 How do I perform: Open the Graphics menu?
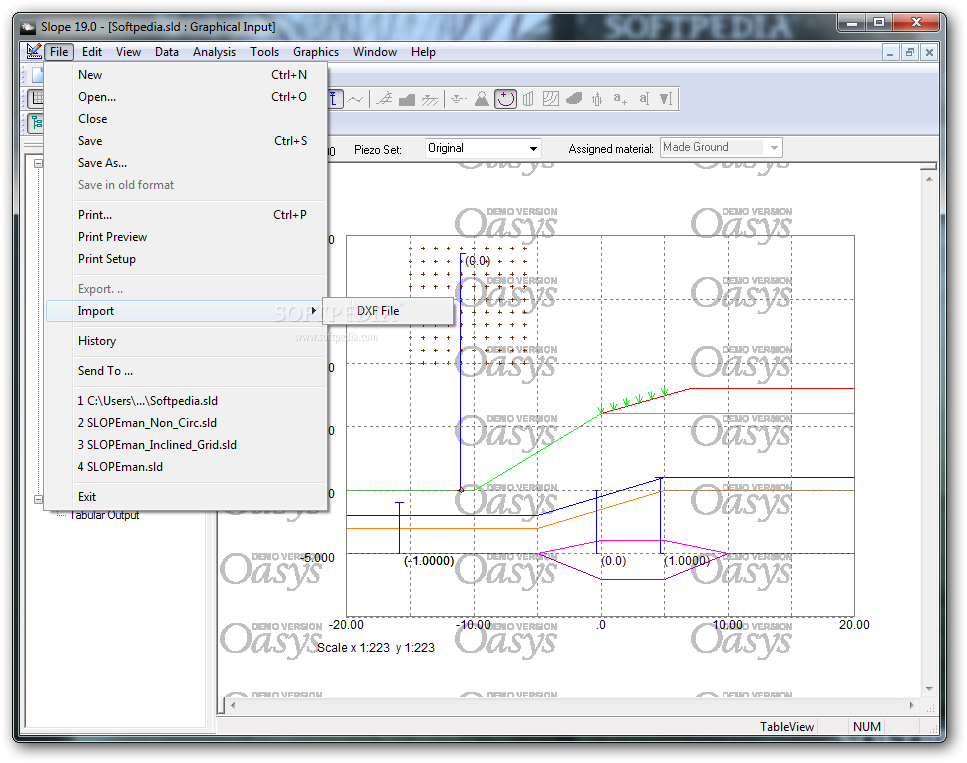[x=316, y=52]
